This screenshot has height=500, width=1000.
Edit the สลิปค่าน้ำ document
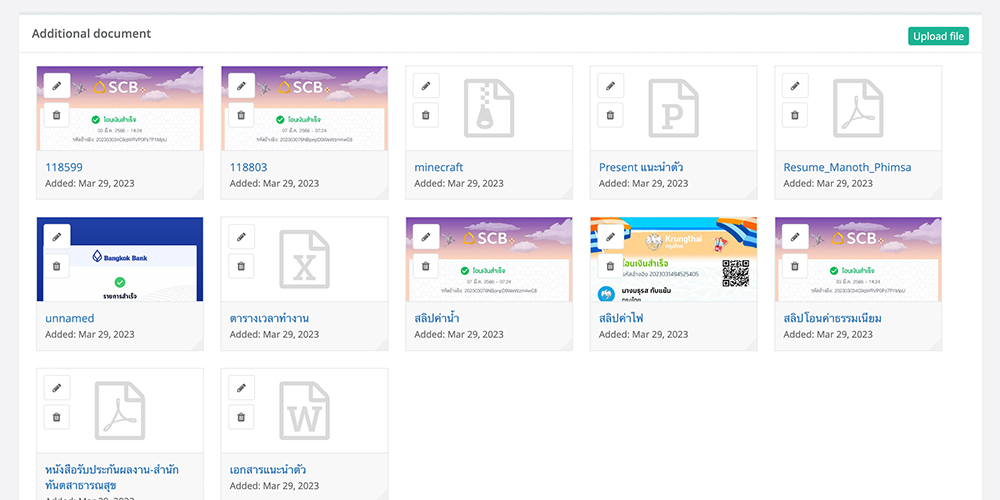tap(426, 237)
